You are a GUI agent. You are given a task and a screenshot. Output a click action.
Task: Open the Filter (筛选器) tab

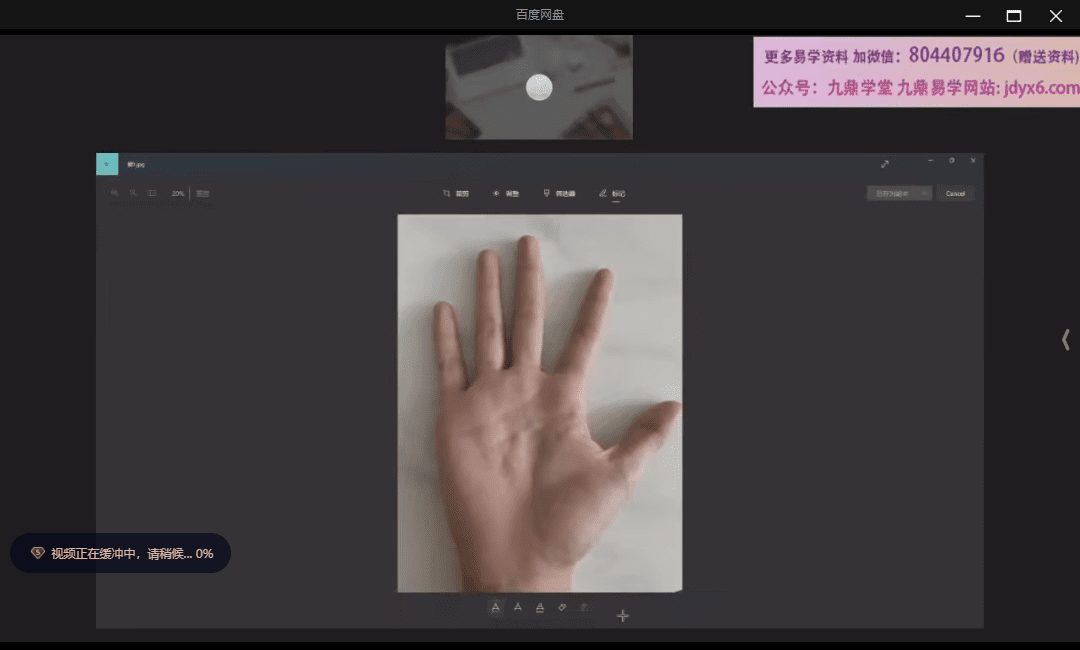pyautogui.click(x=559, y=194)
